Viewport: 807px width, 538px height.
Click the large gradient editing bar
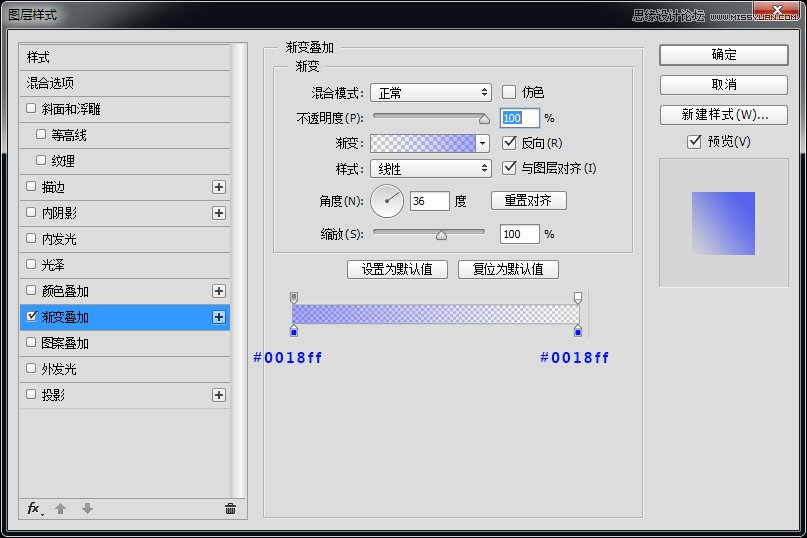[x=435, y=314]
